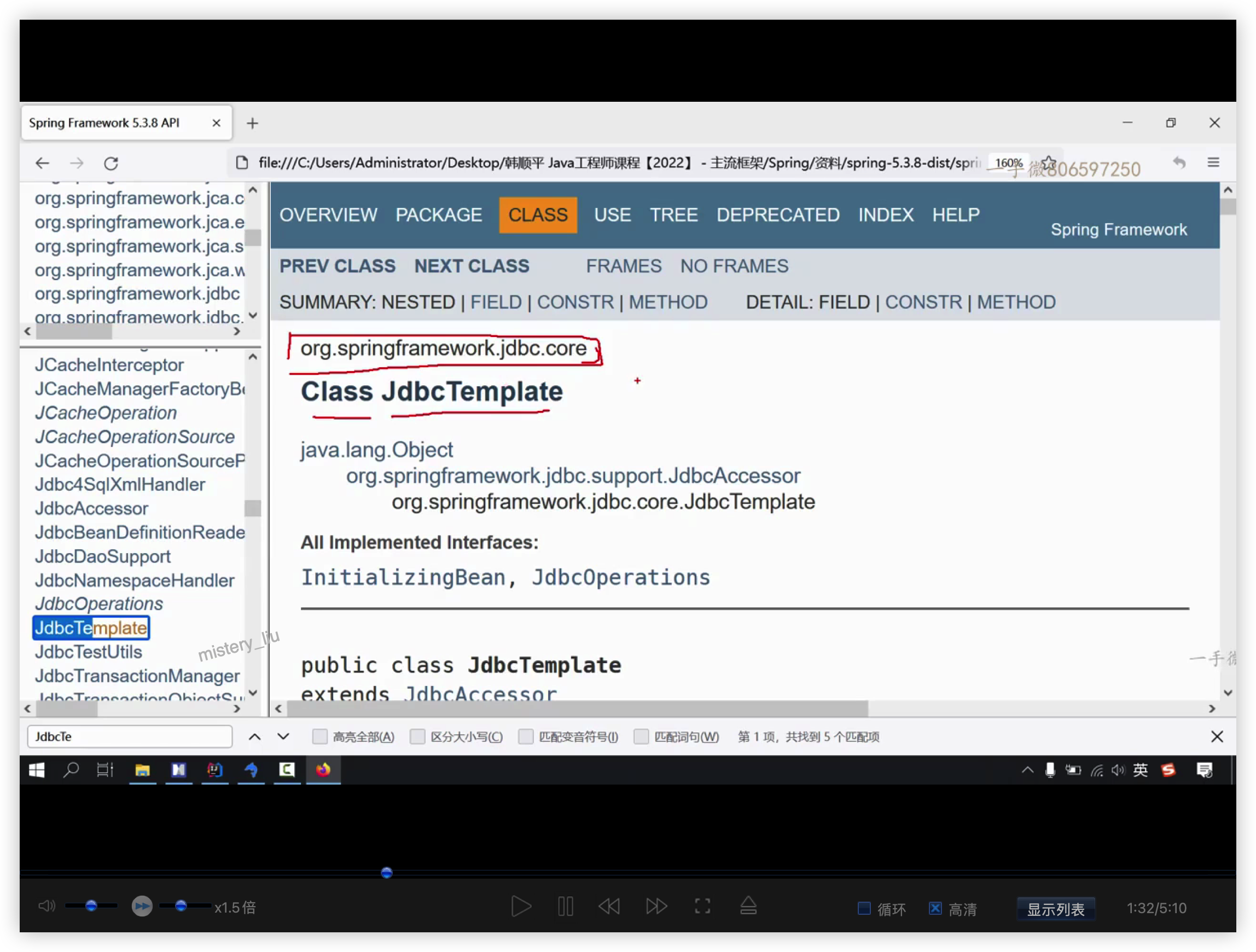Click the NO FRAMES link
Image resolution: width=1256 pixels, height=952 pixels.
734,266
